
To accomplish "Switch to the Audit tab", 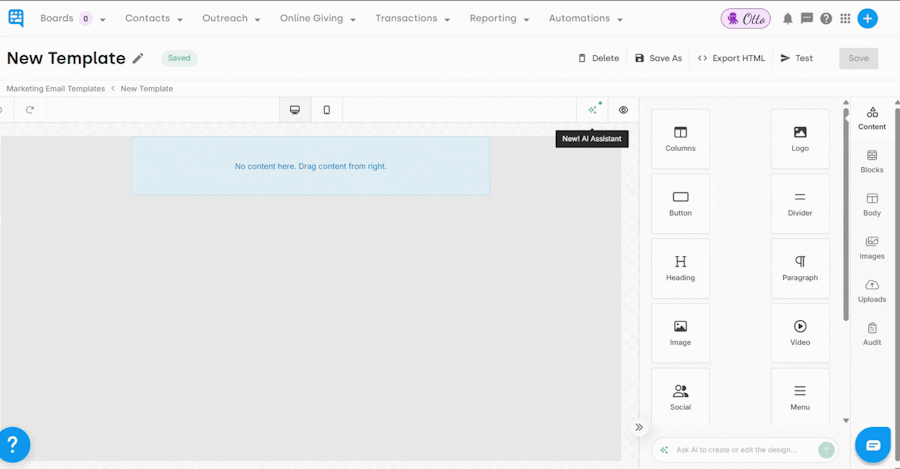I will click(872, 334).
